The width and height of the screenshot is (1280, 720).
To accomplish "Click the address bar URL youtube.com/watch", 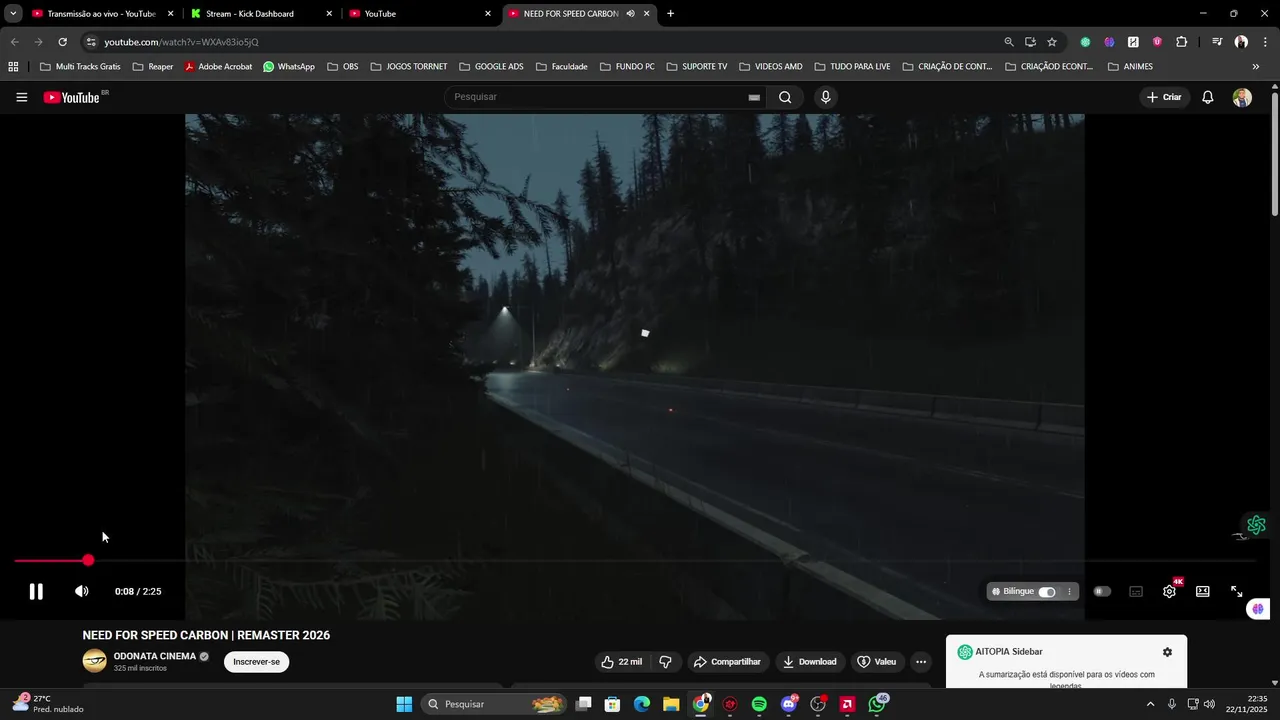I will [181, 42].
